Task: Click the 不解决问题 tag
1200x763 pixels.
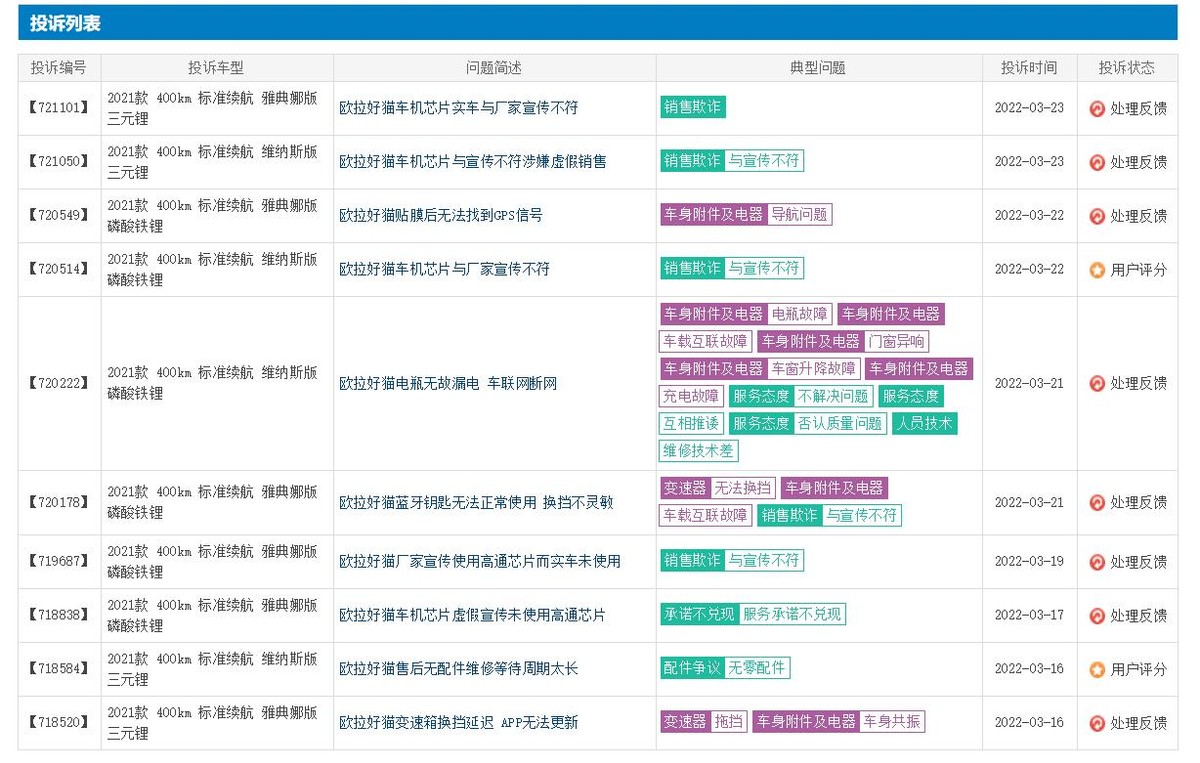Action: click(x=834, y=396)
